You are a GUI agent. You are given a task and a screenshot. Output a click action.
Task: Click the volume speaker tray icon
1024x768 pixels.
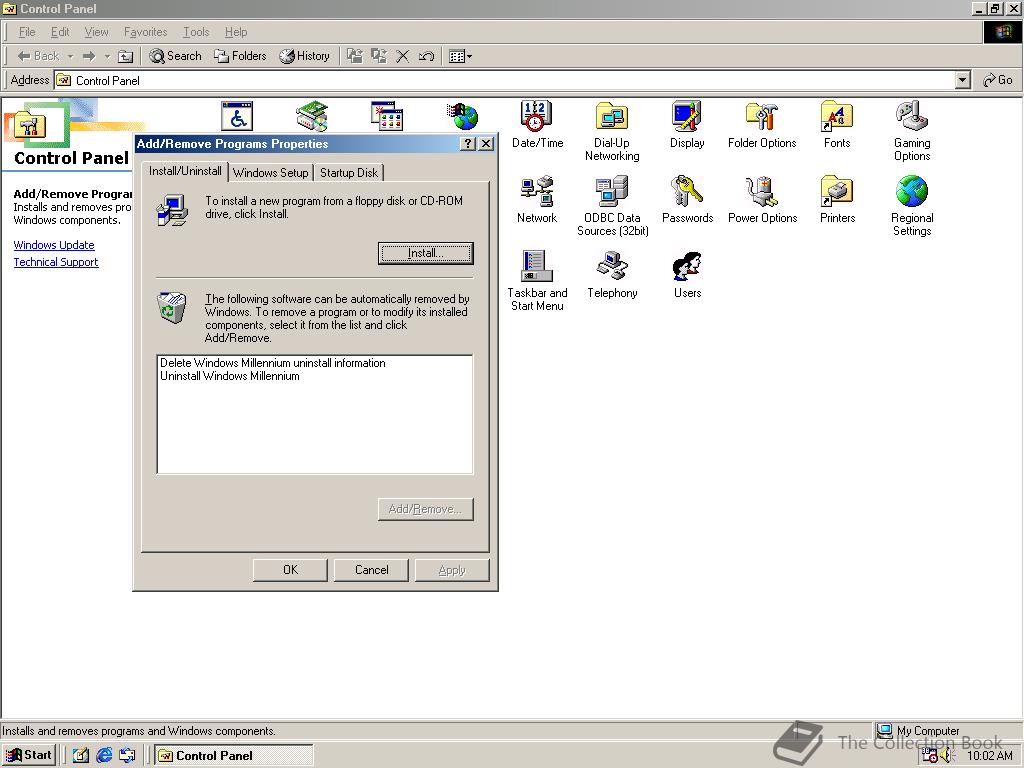[946, 756]
